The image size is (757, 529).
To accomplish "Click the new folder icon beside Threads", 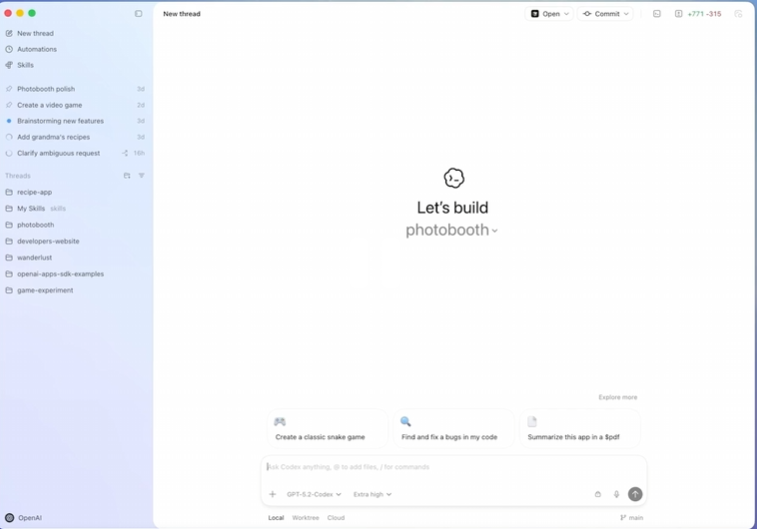I will 127,176.
